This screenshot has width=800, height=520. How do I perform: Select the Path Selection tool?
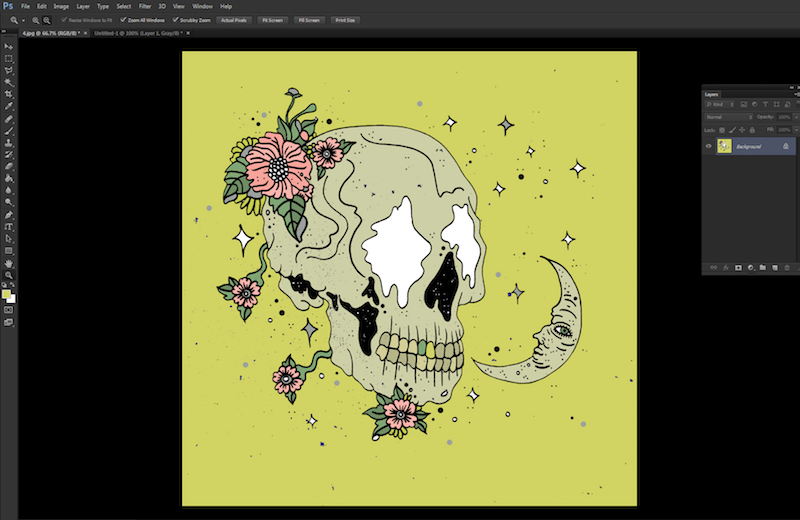9,239
